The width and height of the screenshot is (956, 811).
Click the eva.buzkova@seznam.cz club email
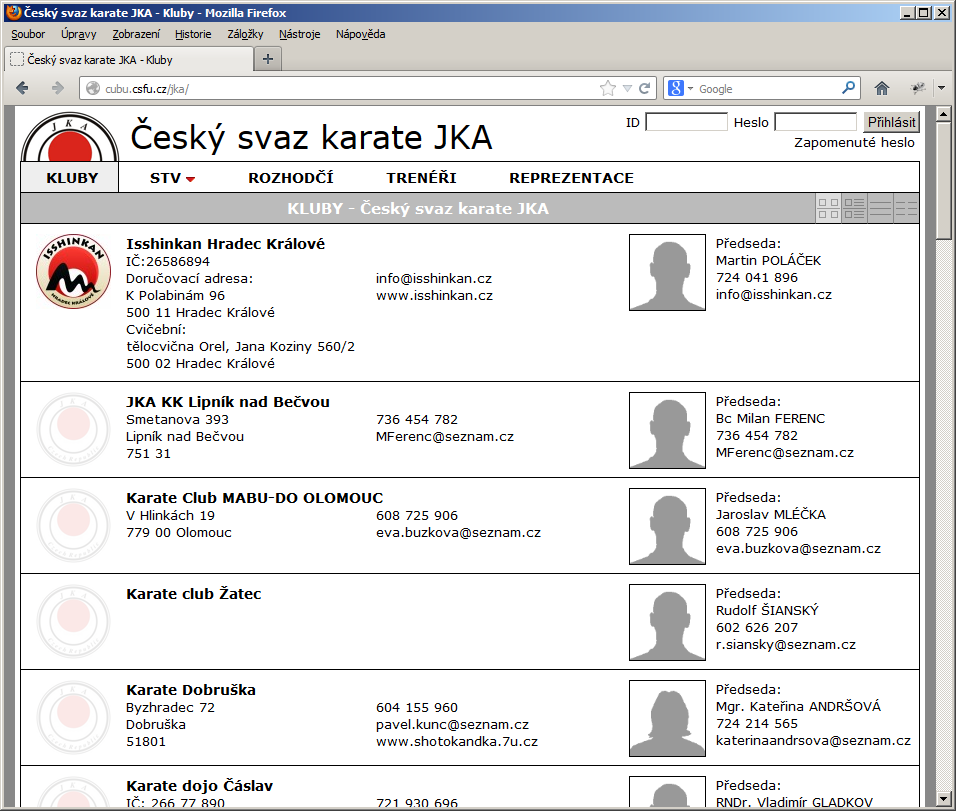tap(458, 533)
